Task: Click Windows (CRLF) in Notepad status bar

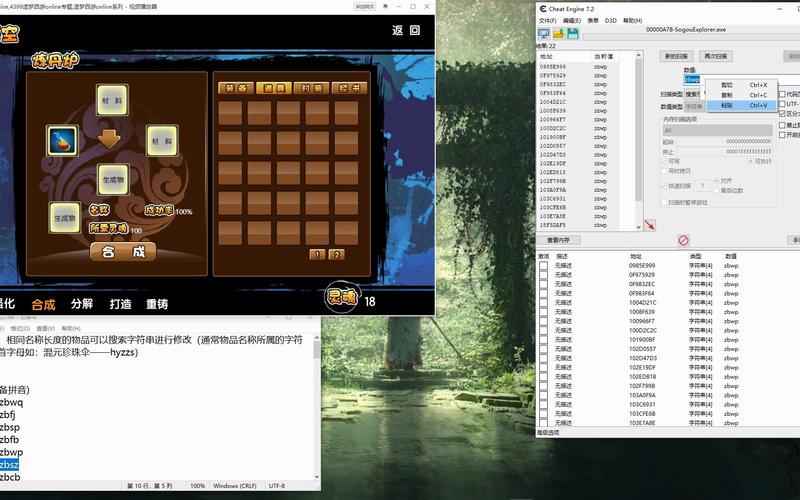Action: 235,486
